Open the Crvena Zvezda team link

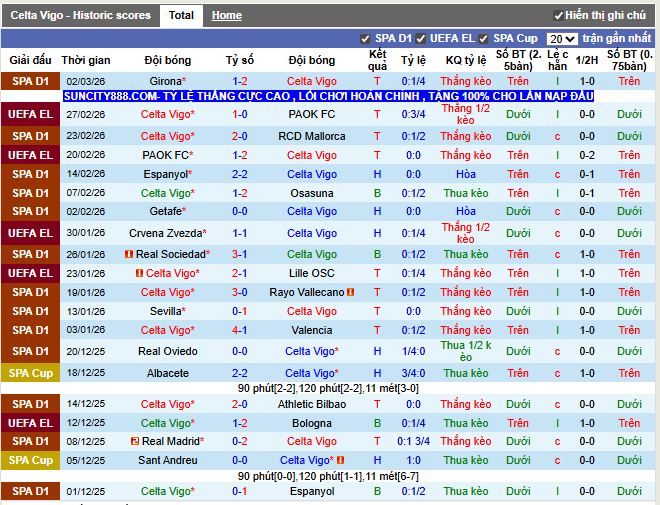(x=167, y=232)
